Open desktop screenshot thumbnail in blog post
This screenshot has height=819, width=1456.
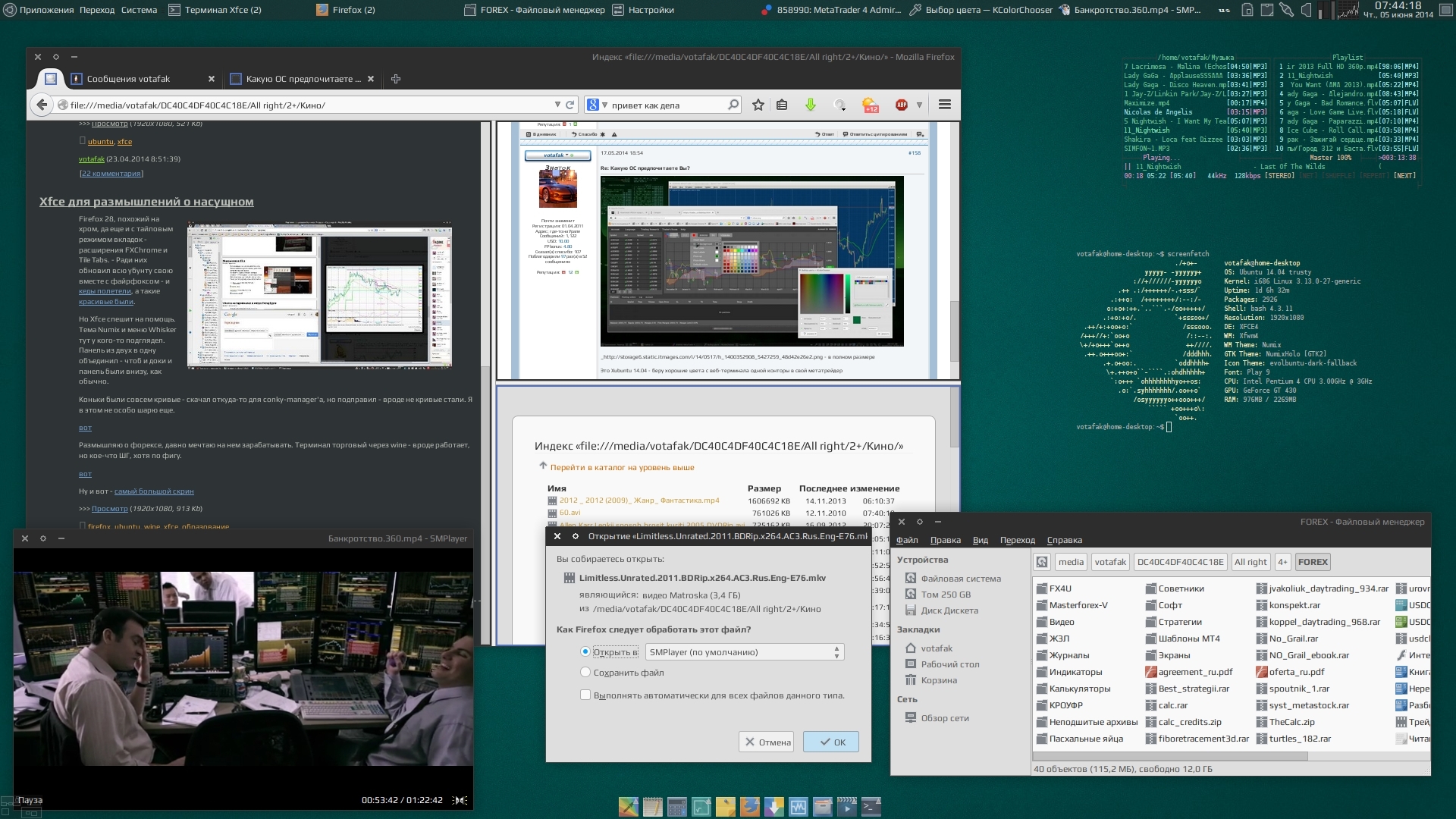point(319,295)
